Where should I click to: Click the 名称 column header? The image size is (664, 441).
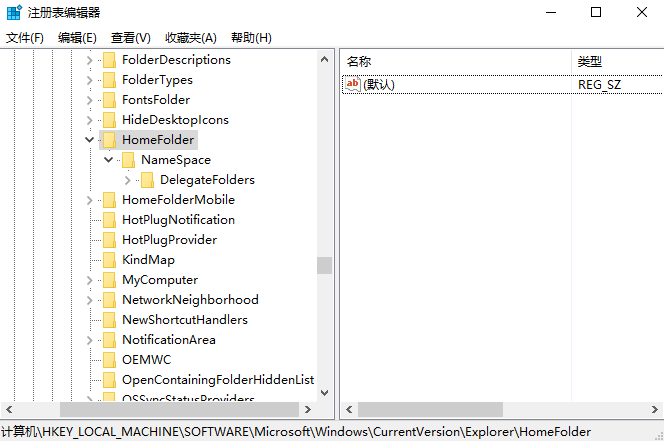pos(456,61)
